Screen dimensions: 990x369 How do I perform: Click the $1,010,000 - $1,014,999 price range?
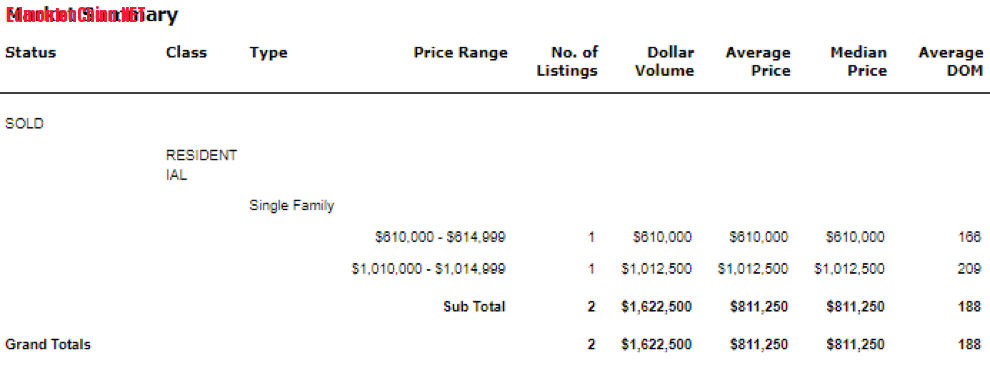pos(428,269)
